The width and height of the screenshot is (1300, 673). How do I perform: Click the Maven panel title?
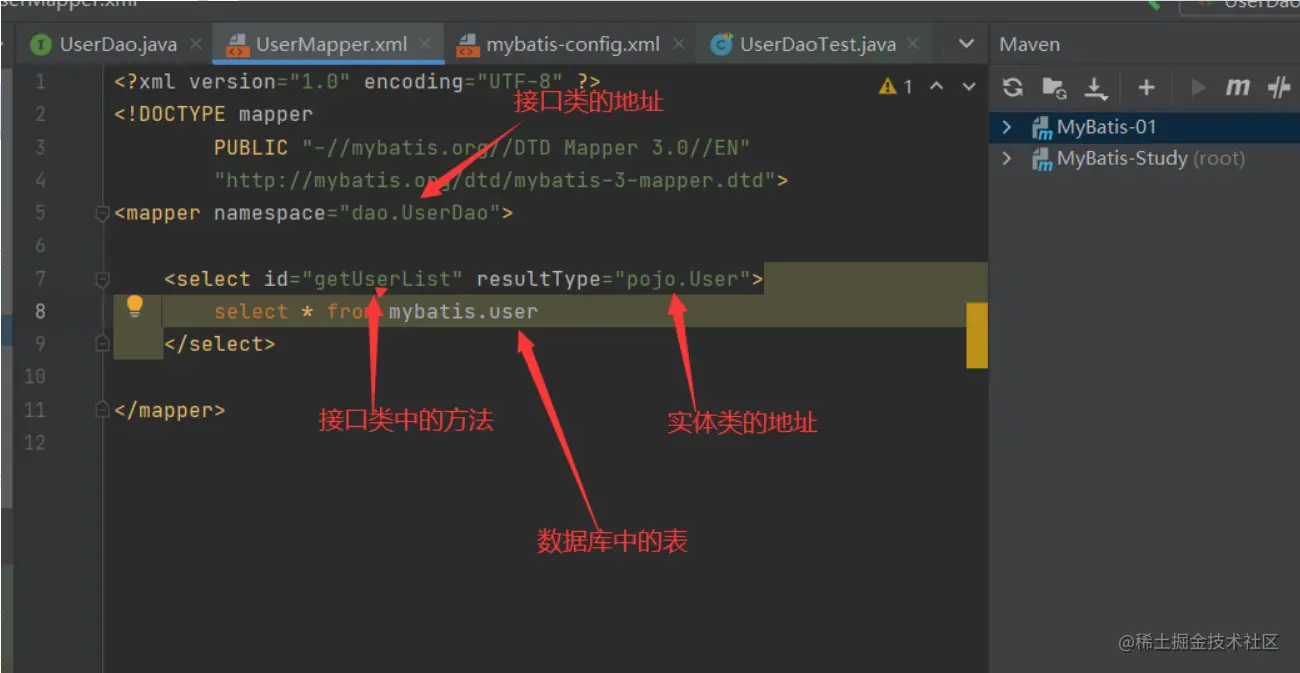tap(1030, 44)
